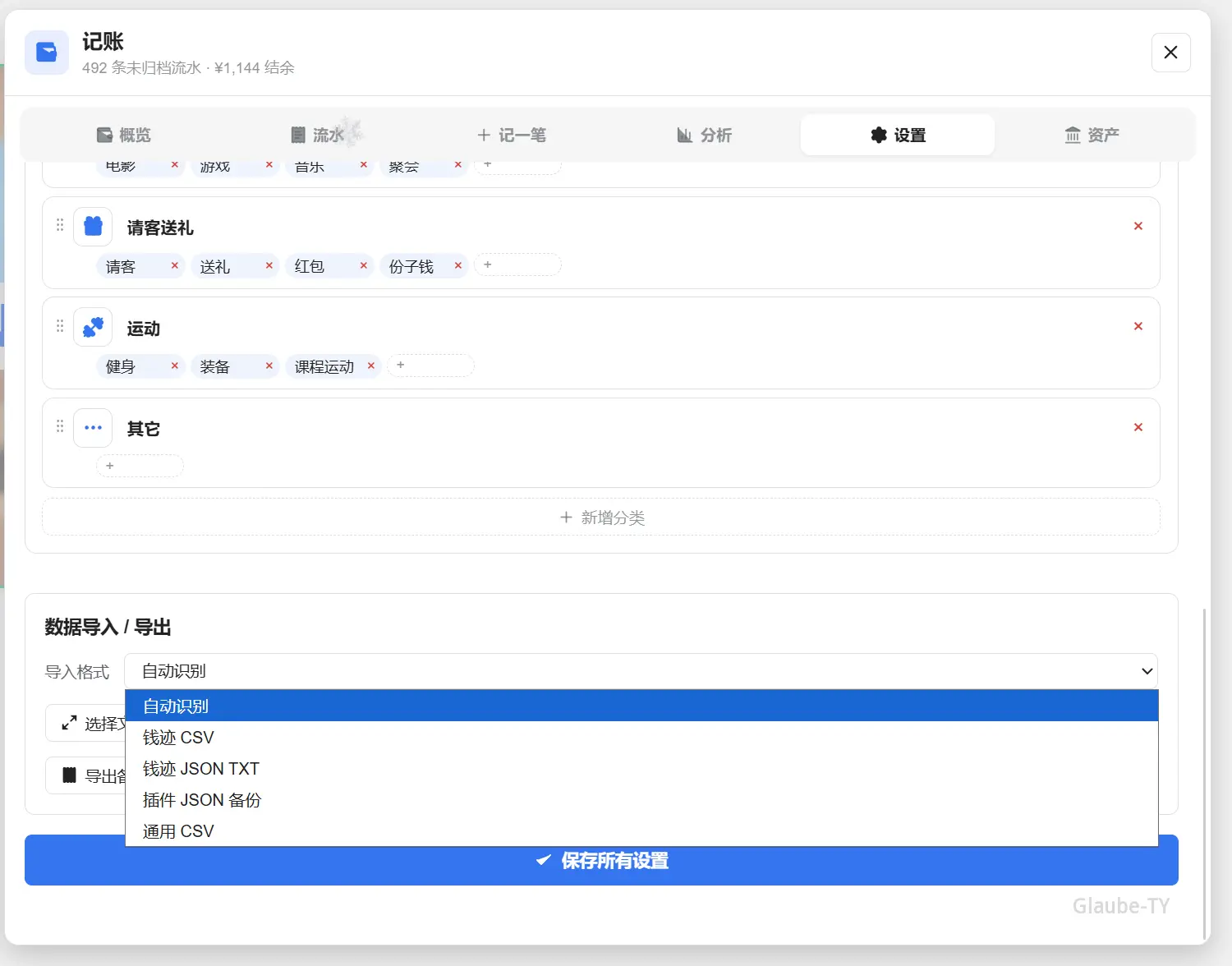This screenshot has width=1232, height=966.
Task: Delete the 运动 category
Action: pos(1138,326)
